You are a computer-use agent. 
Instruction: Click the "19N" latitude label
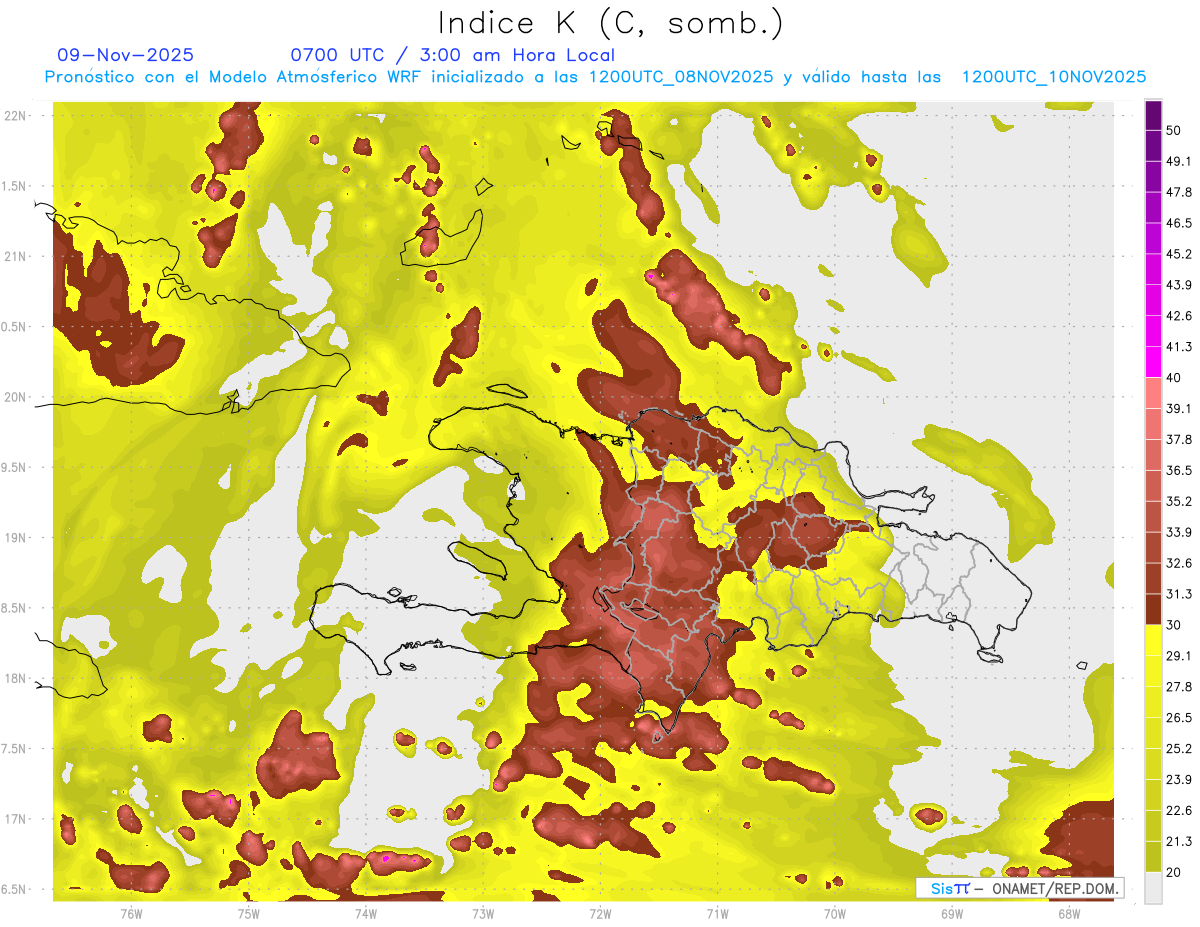[15, 538]
